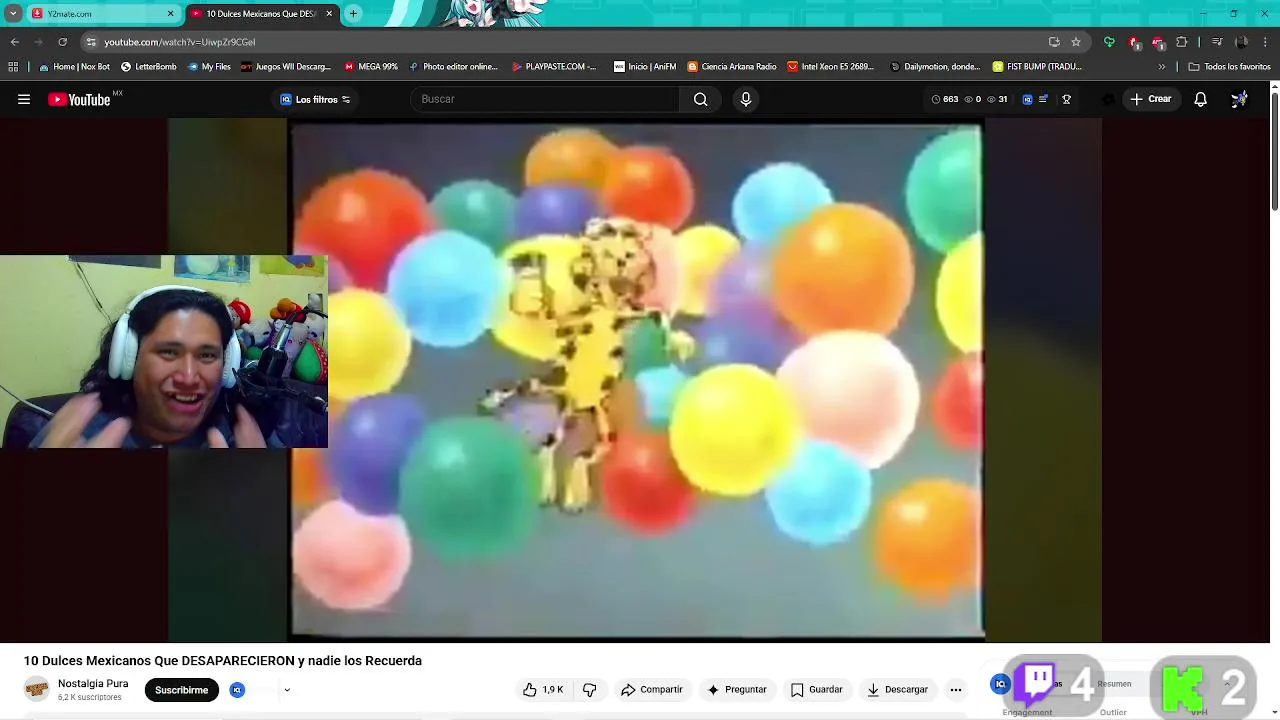This screenshot has height=720, width=1280.
Task: Click the YouTube Buscar search field
Action: [545, 99]
